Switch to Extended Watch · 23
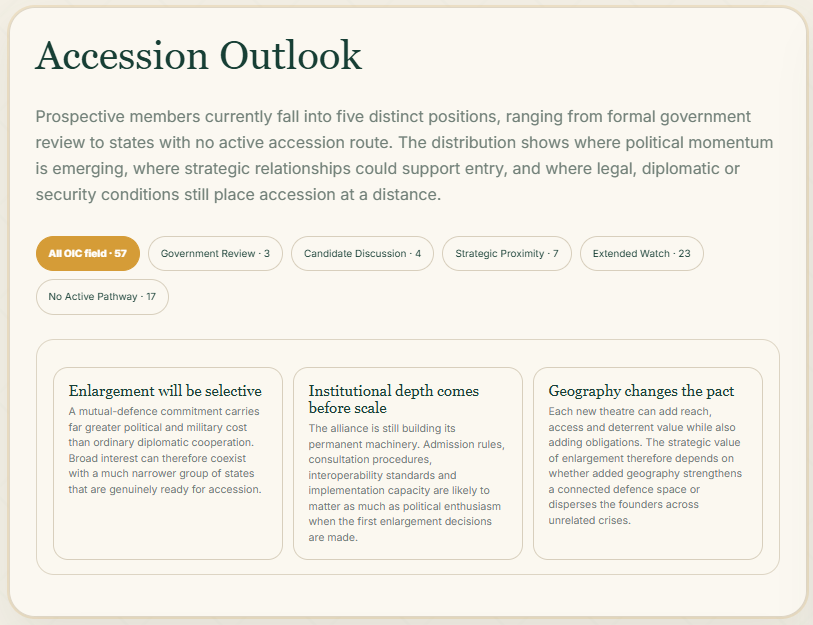This screenshot has height=625, width=813. pos(641,254)
